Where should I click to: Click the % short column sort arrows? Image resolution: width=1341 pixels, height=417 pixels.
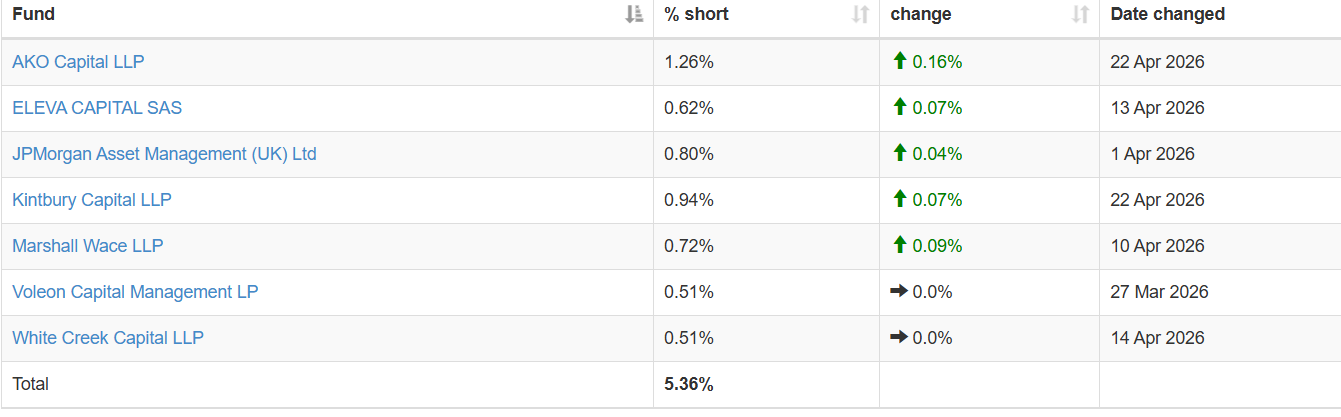[860, 14]
